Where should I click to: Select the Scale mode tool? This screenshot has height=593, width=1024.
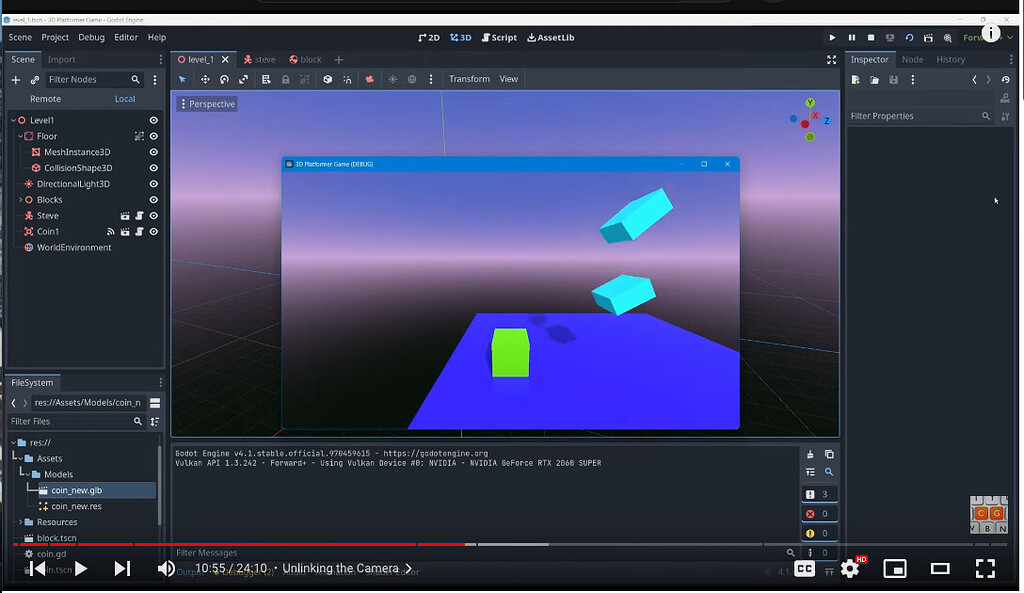point(243,79)
